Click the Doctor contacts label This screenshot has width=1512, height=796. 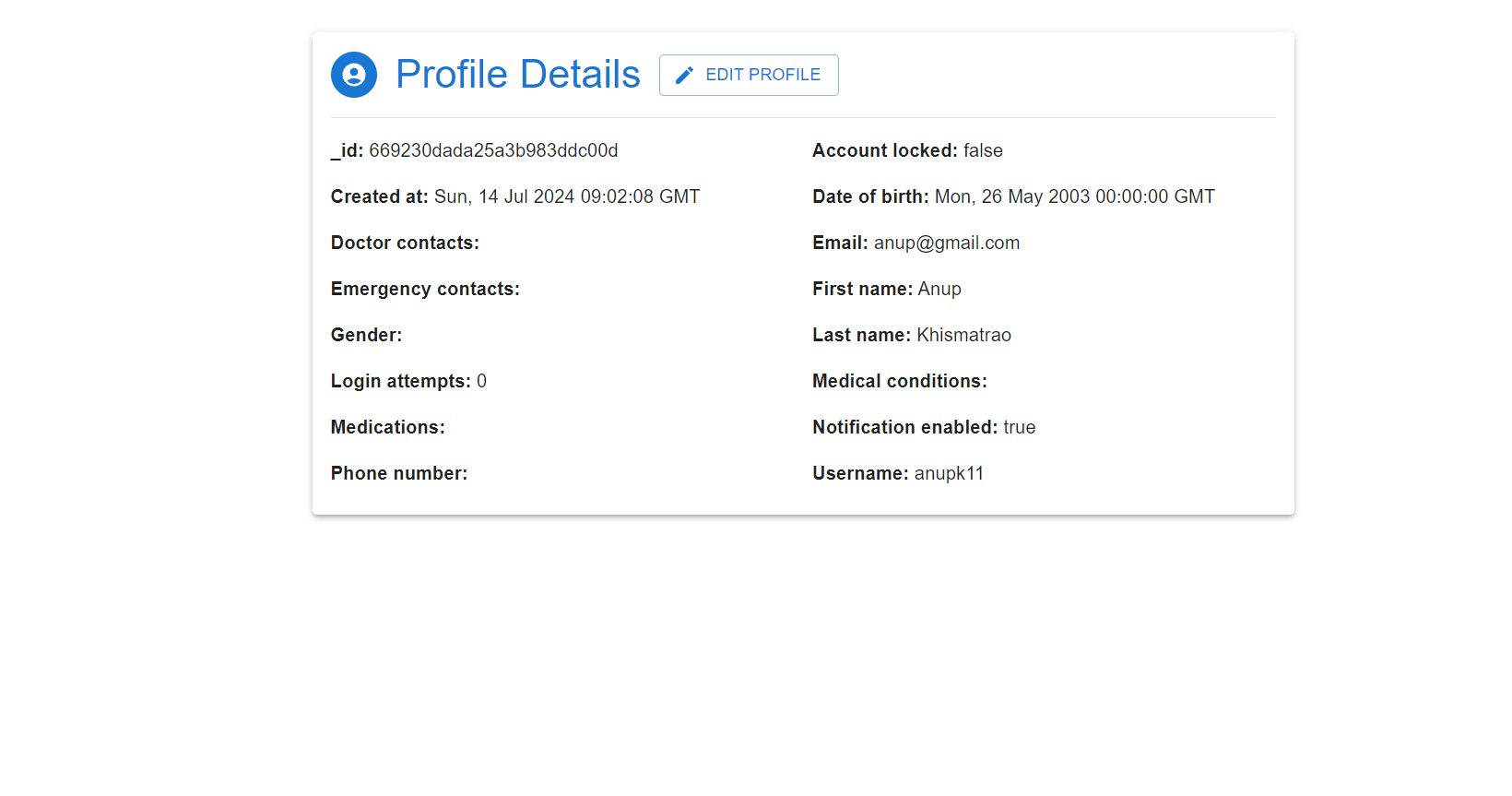tap(405, 243)
